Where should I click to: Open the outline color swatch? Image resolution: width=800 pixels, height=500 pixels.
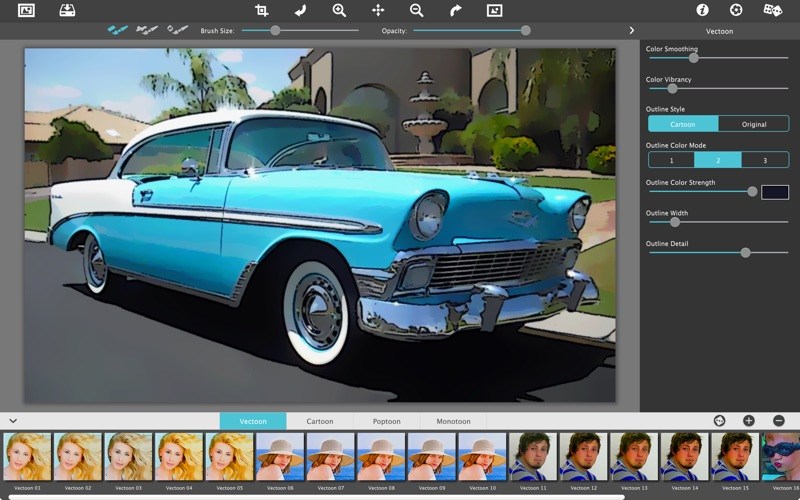click(x=775, y=191)
